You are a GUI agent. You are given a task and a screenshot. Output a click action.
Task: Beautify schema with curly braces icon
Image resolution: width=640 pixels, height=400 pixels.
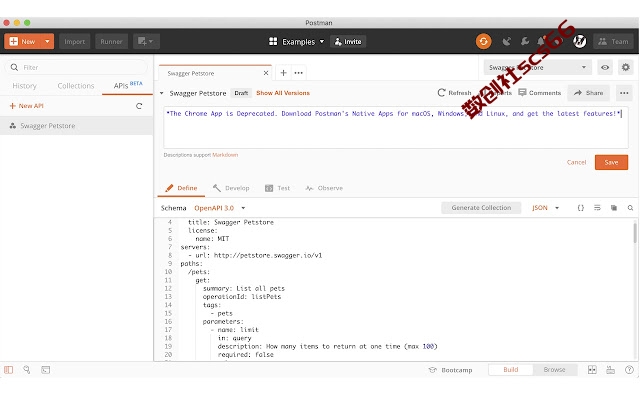coord(580,208)
